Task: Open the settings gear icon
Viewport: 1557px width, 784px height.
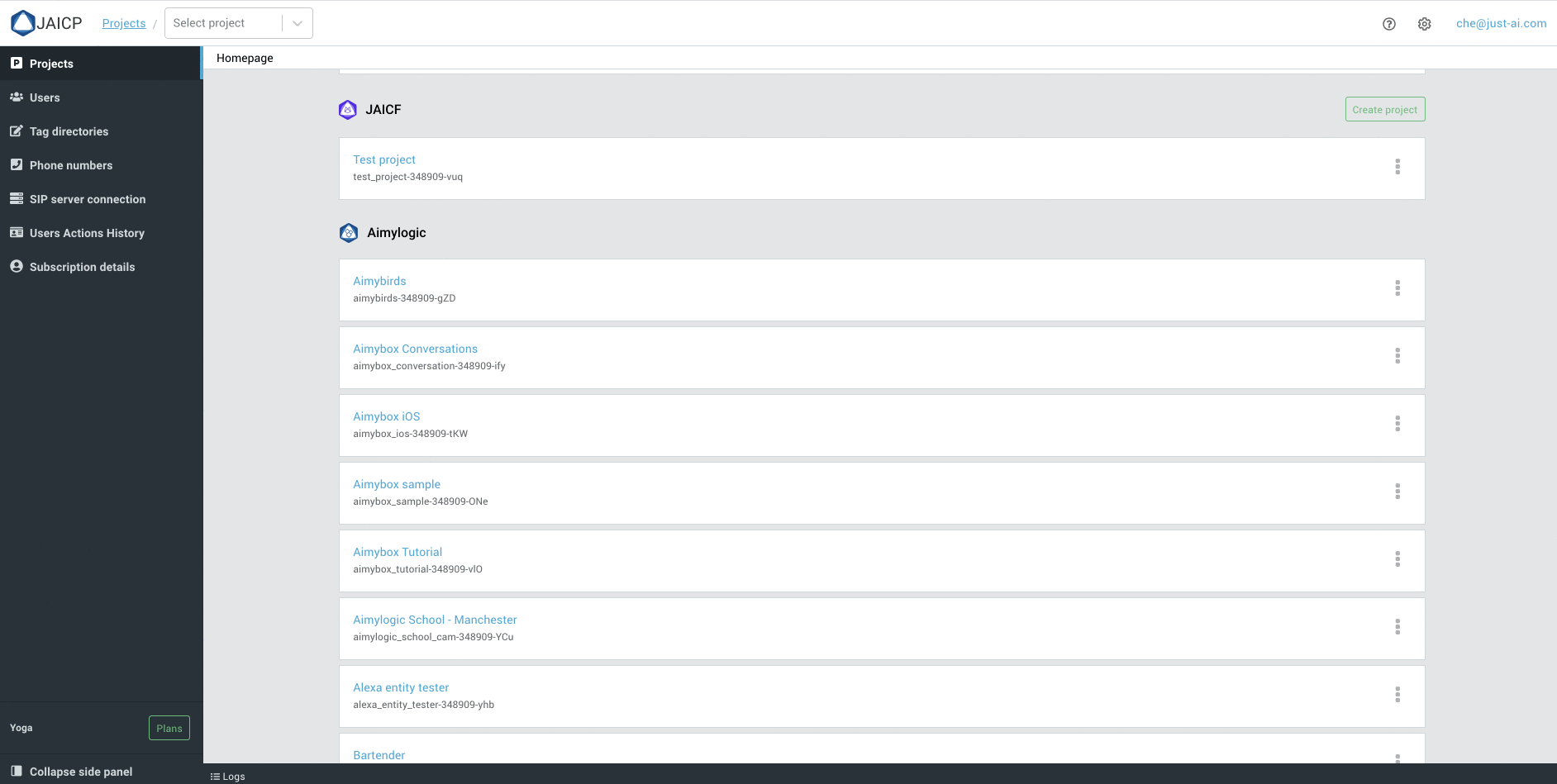Action: [1425, 24]
